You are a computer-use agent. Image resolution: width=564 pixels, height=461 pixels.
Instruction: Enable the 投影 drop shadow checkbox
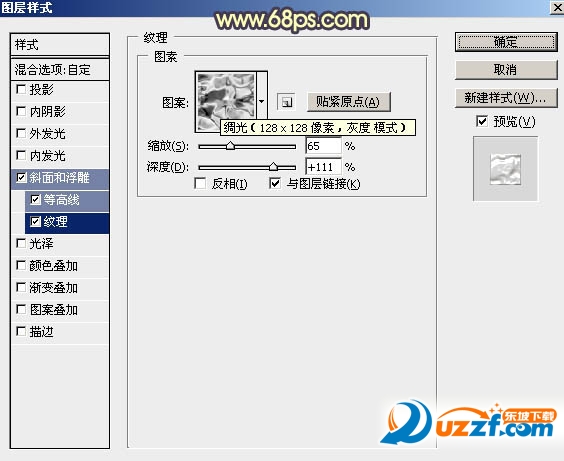[x=21, y=89]
